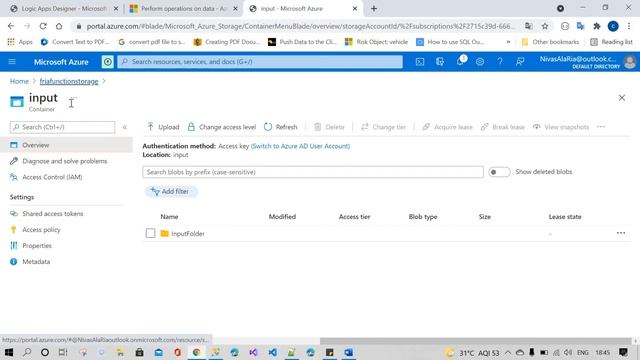Sort by the Modified column header
Screen dimensions: 640x360
[282, 217]
